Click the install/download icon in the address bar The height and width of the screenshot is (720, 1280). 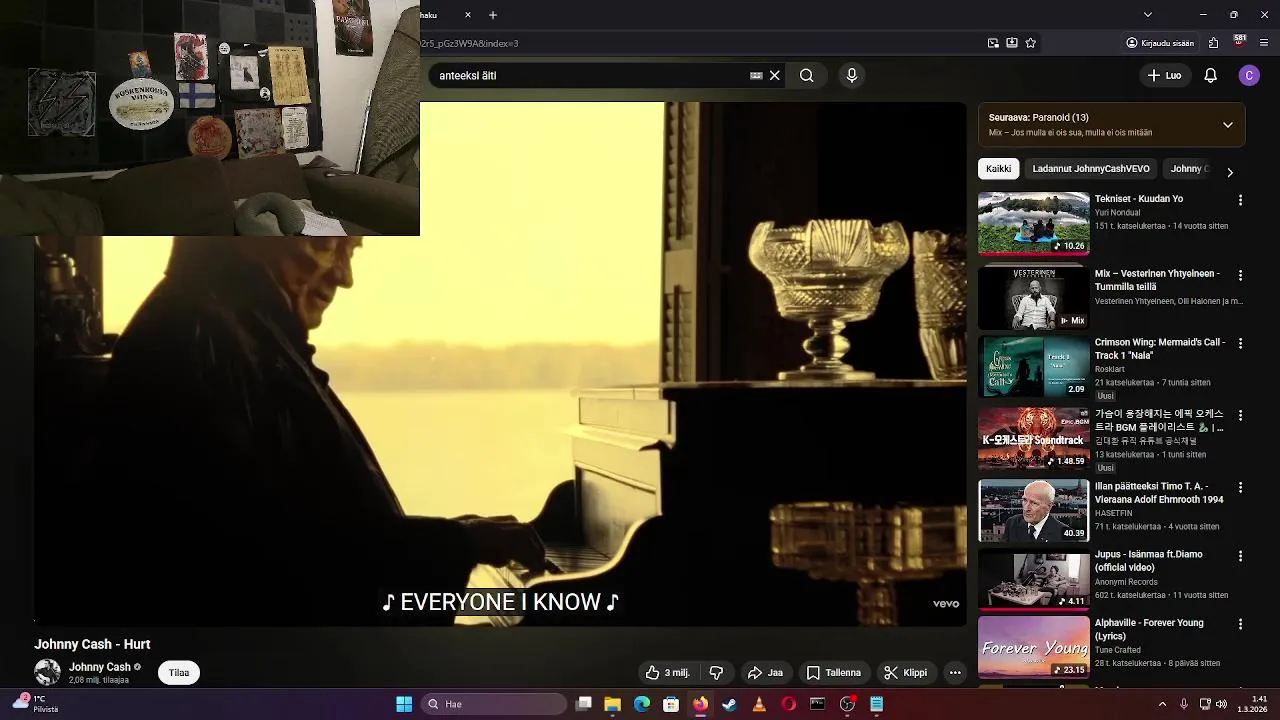click(1012, 43)
